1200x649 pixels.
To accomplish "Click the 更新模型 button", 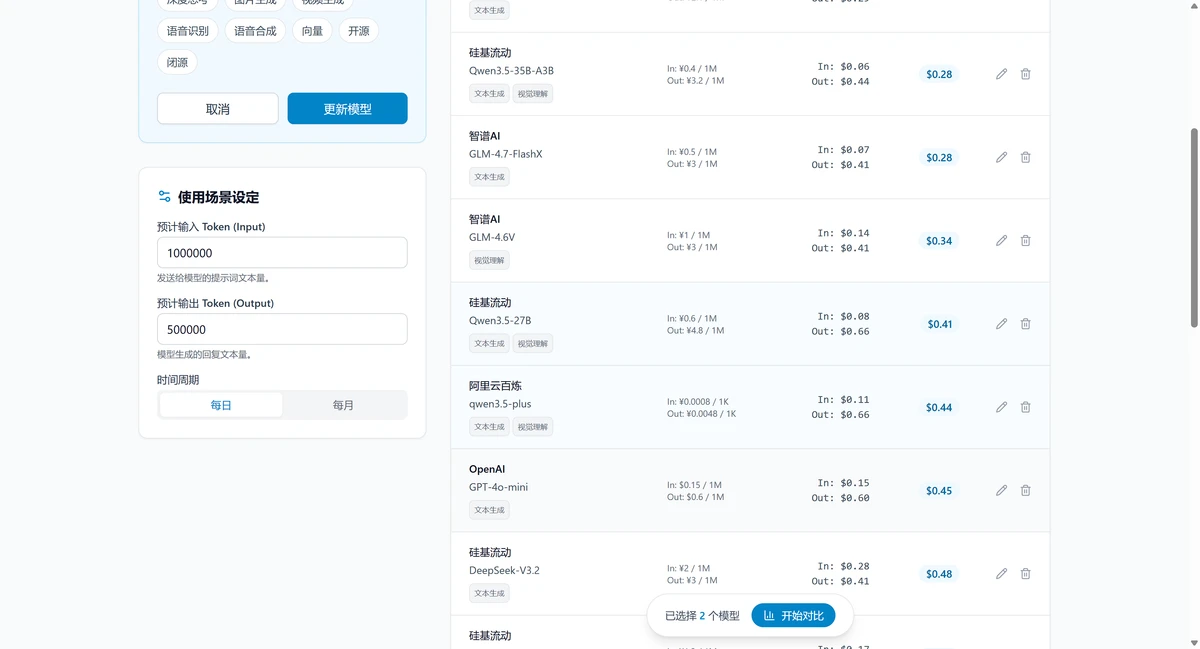I will pyautogui.click(x=347, y=108).
